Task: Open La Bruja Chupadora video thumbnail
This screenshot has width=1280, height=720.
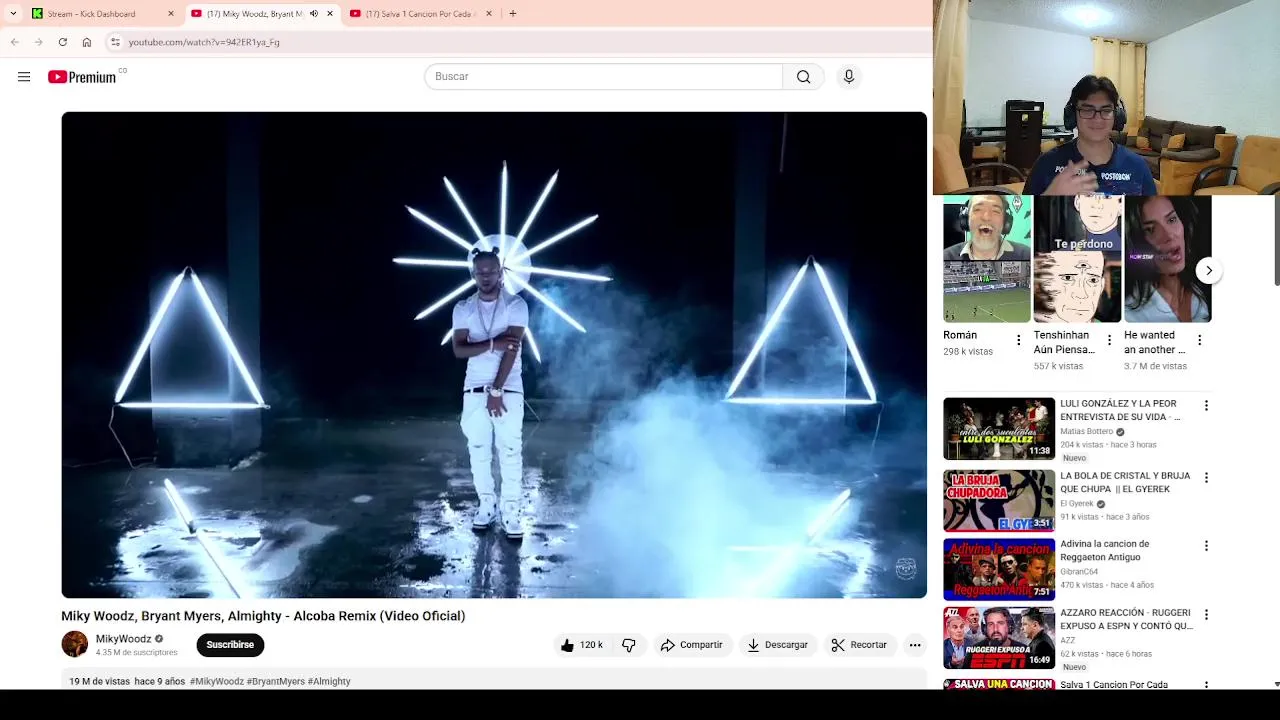Action: click(x=999, y=501)
